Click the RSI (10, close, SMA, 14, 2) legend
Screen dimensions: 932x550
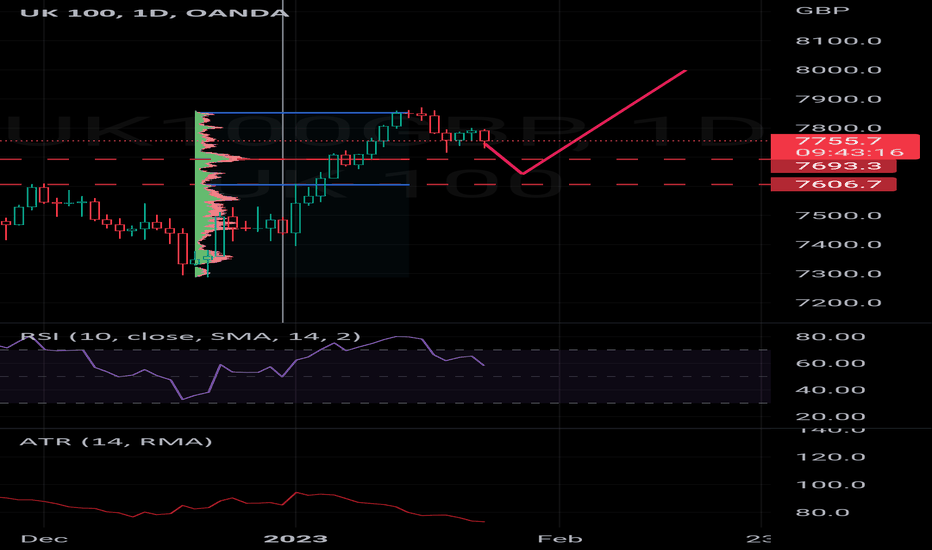[x=190, y=337]
